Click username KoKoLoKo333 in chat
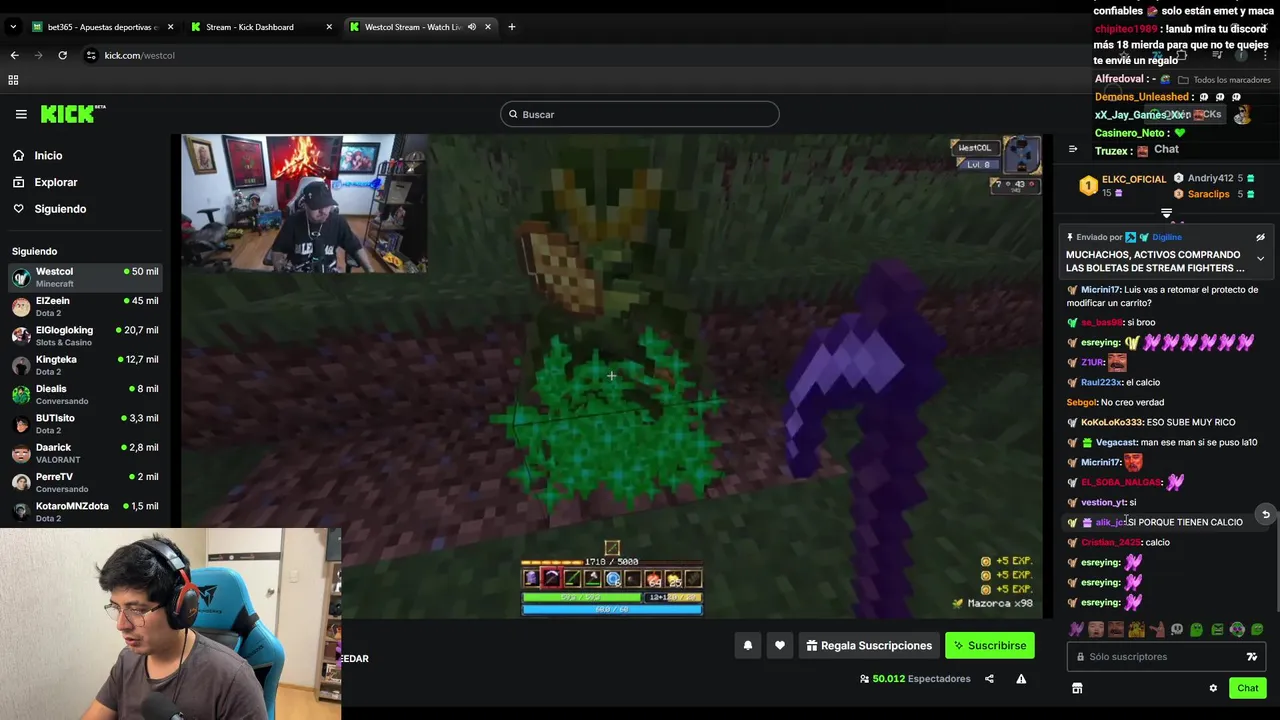This screenshot has width=1280, height=720. point(1111,422)
